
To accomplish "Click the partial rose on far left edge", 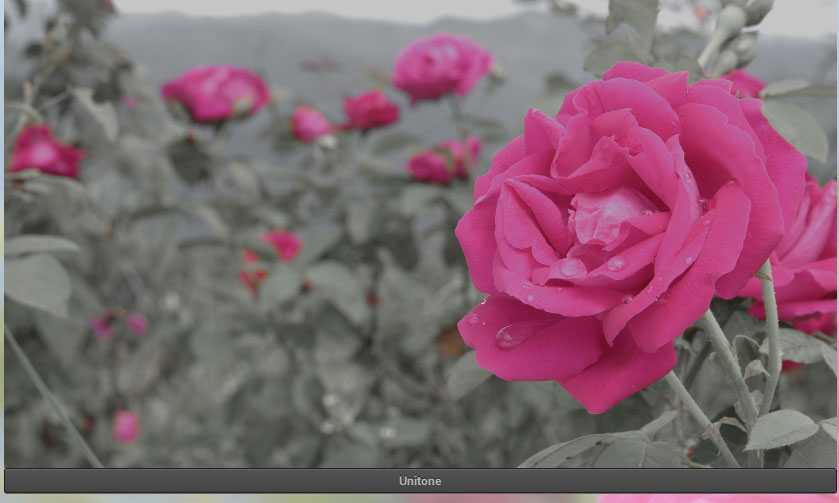I will tap(43, 152).
